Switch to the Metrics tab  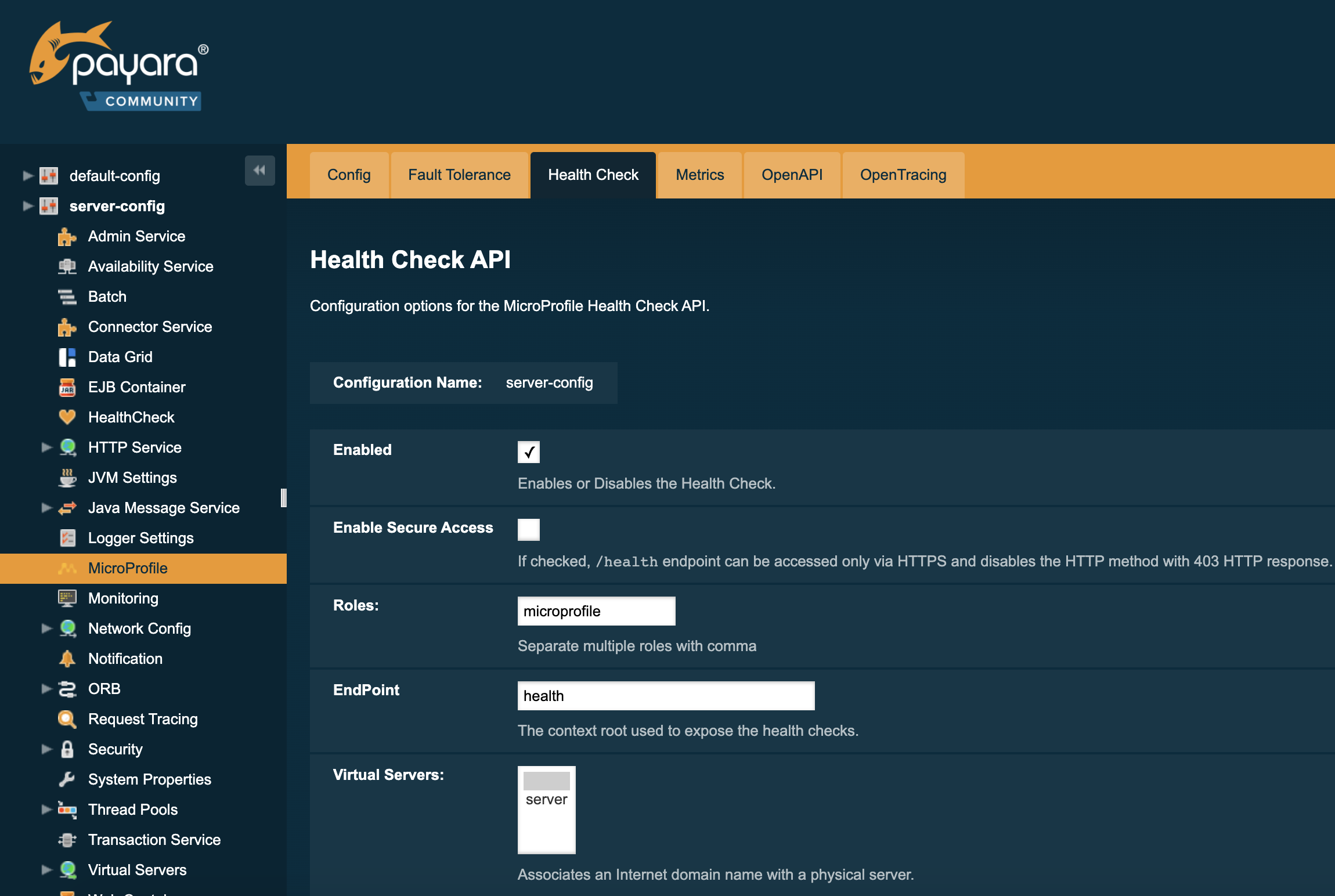(x=699, y=175)
